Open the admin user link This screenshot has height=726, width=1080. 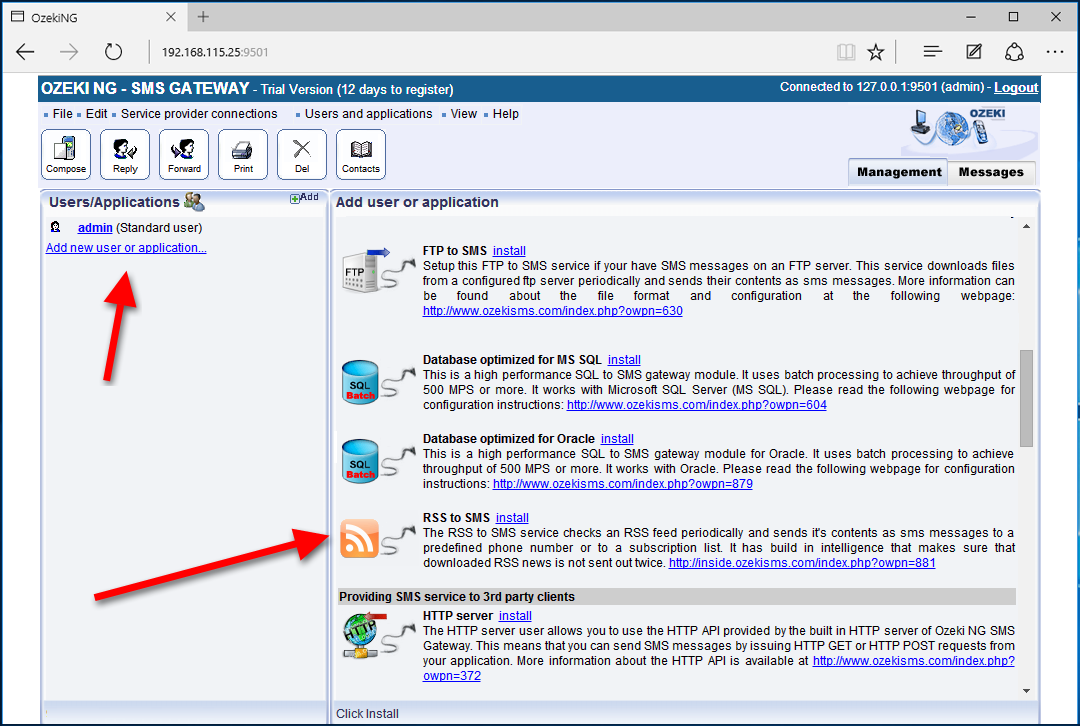(95, 227)
